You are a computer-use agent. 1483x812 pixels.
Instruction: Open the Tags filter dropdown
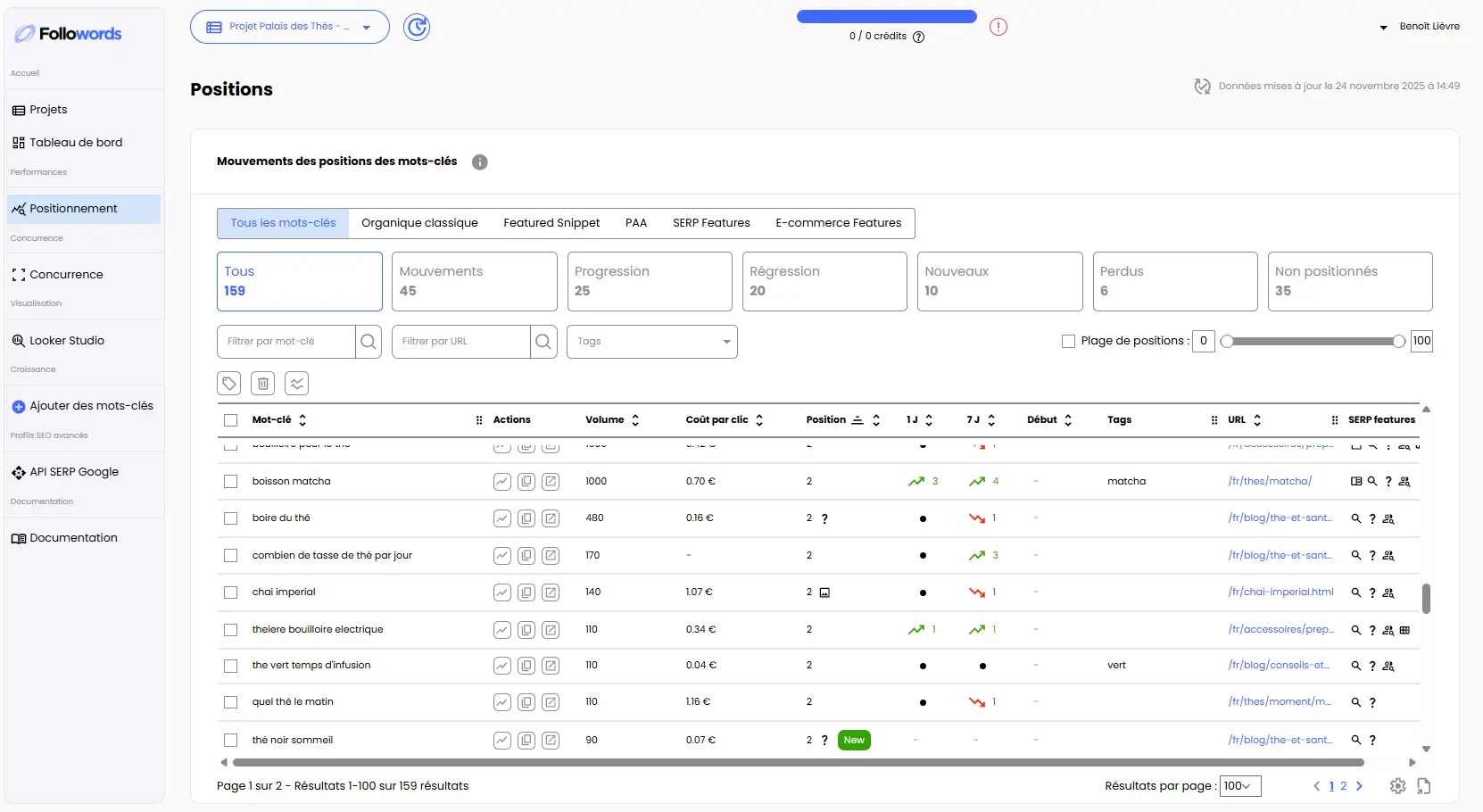(651, 342)
